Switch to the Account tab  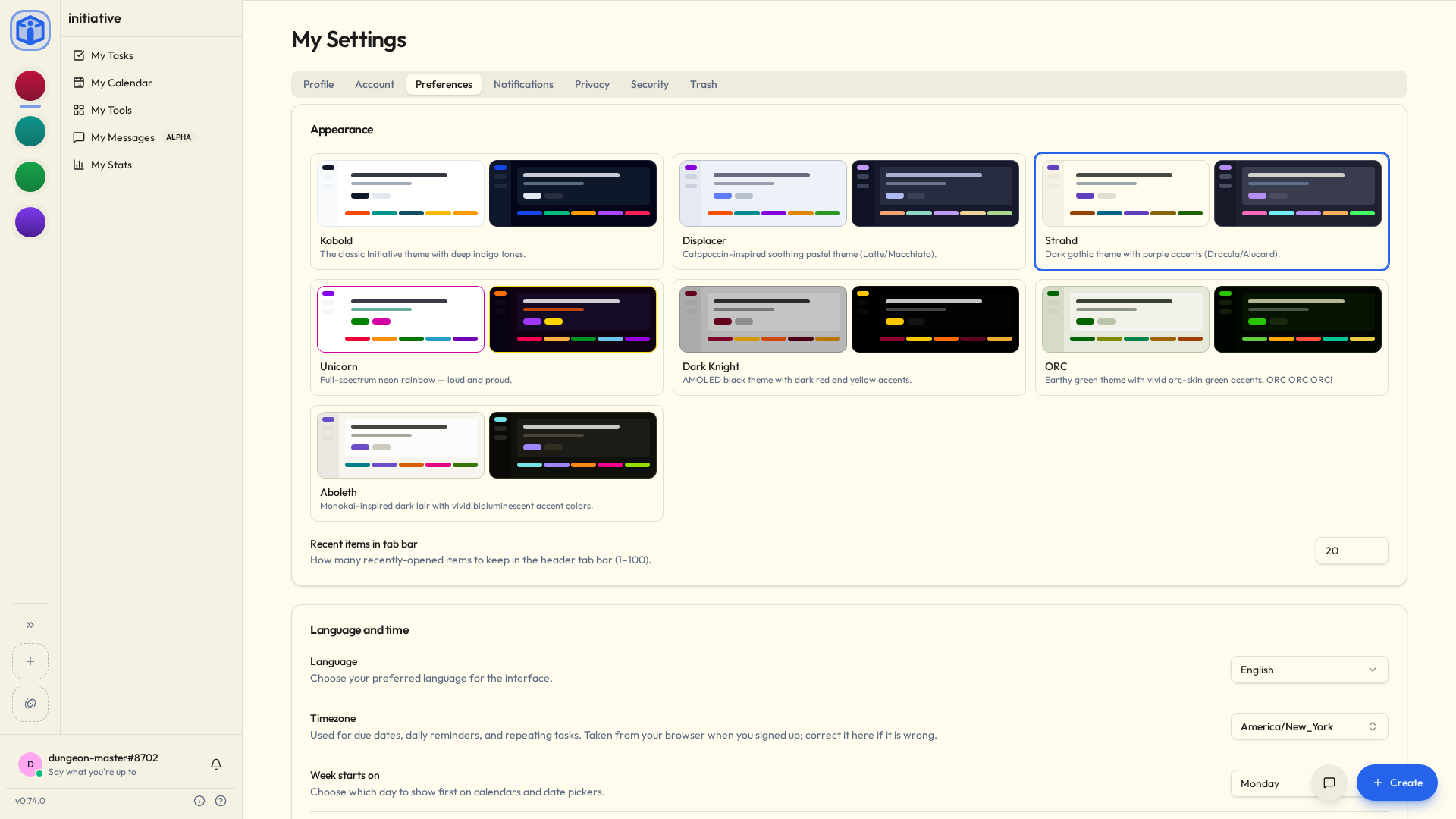pos(375,84)
